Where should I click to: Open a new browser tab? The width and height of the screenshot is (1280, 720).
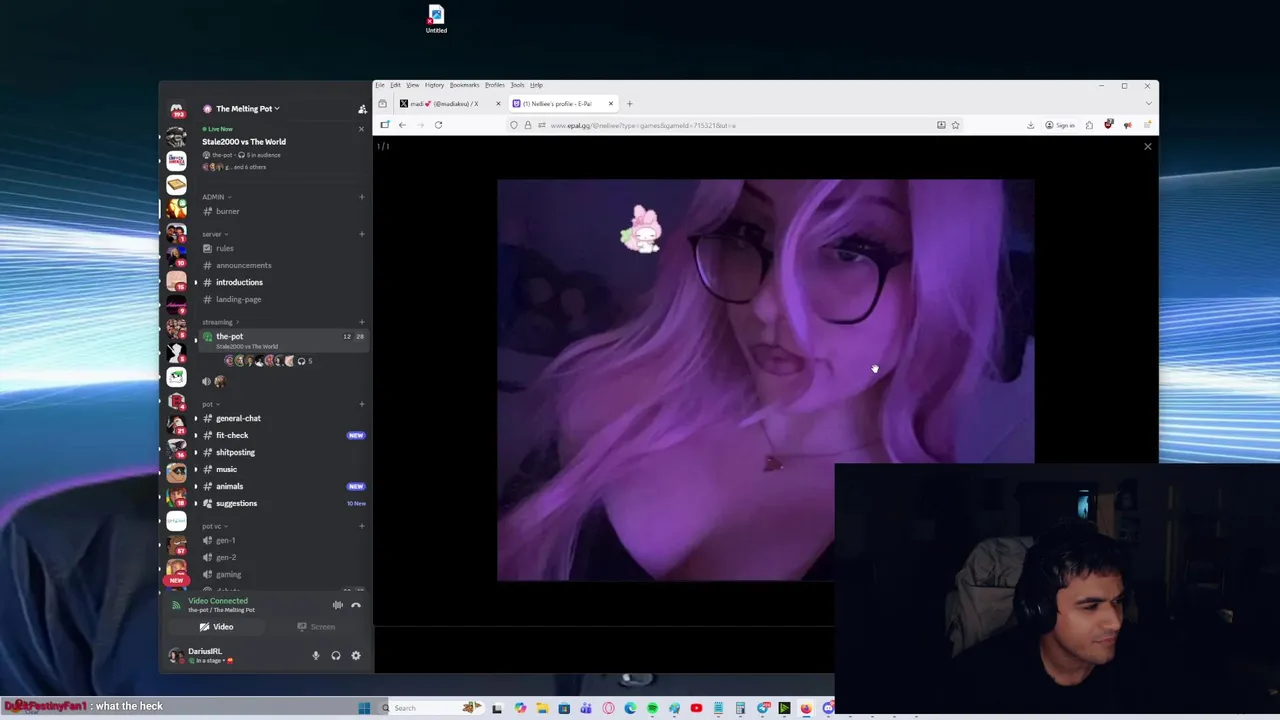pyautogui.click(x=629, y=104)
